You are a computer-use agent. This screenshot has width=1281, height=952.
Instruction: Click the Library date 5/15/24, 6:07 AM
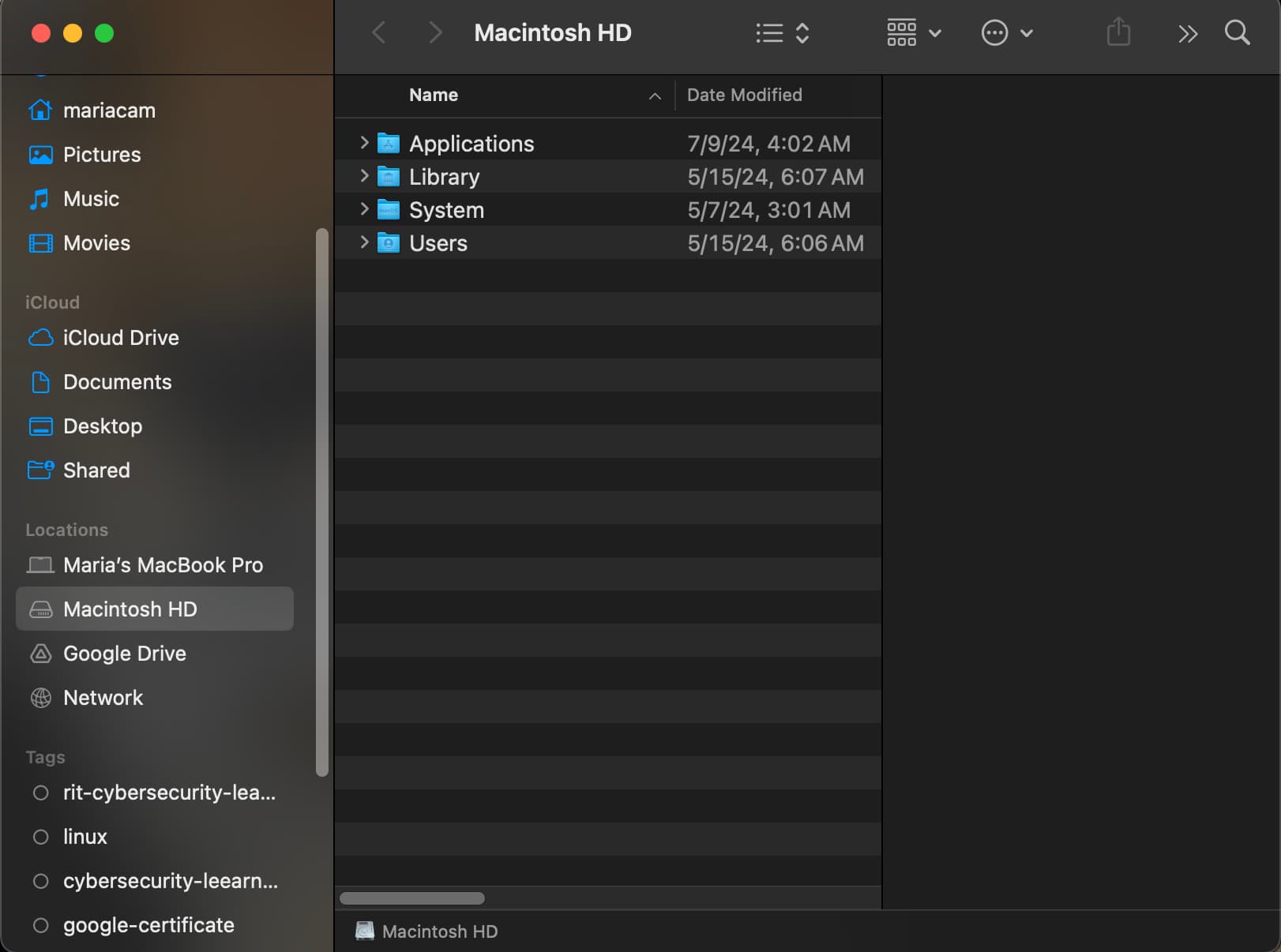(776, 177)
